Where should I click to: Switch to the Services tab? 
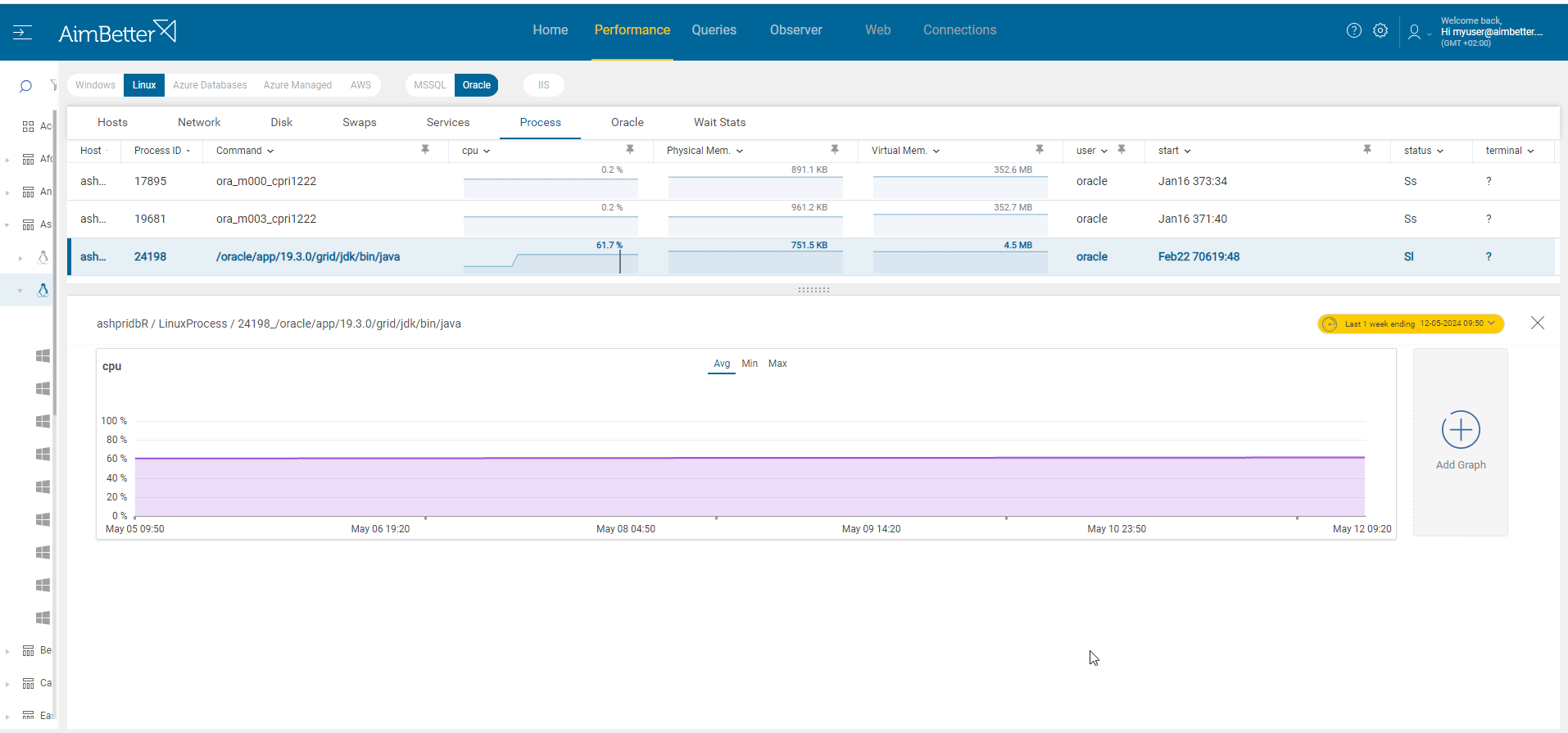pos(448,122)
